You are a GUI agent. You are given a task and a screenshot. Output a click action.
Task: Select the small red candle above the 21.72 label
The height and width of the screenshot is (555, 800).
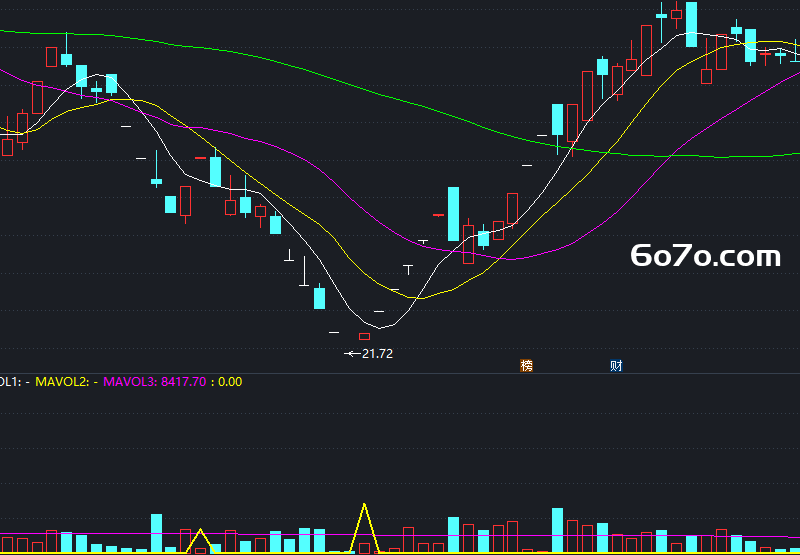364,337
